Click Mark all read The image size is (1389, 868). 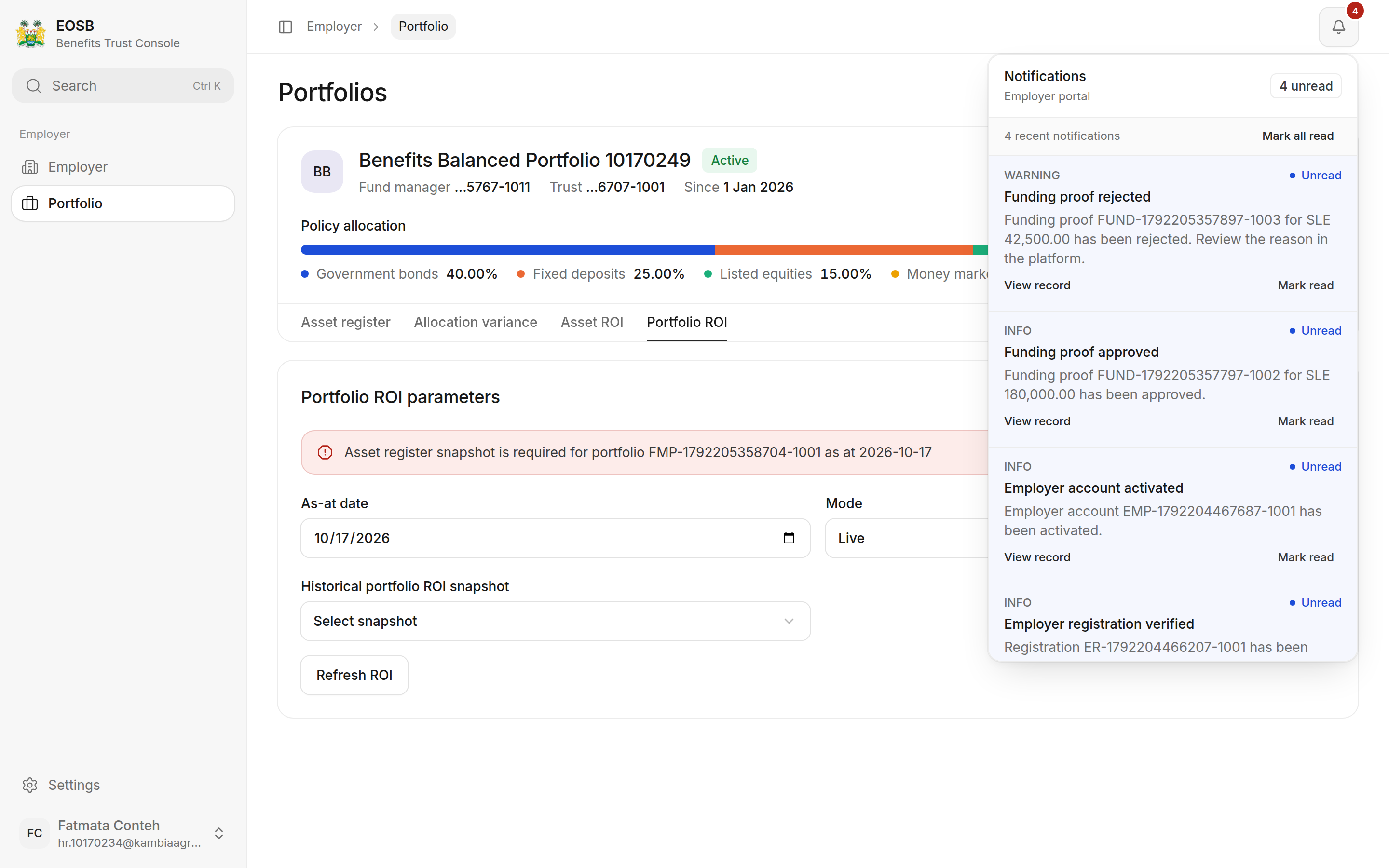[x=1297, y=136]
